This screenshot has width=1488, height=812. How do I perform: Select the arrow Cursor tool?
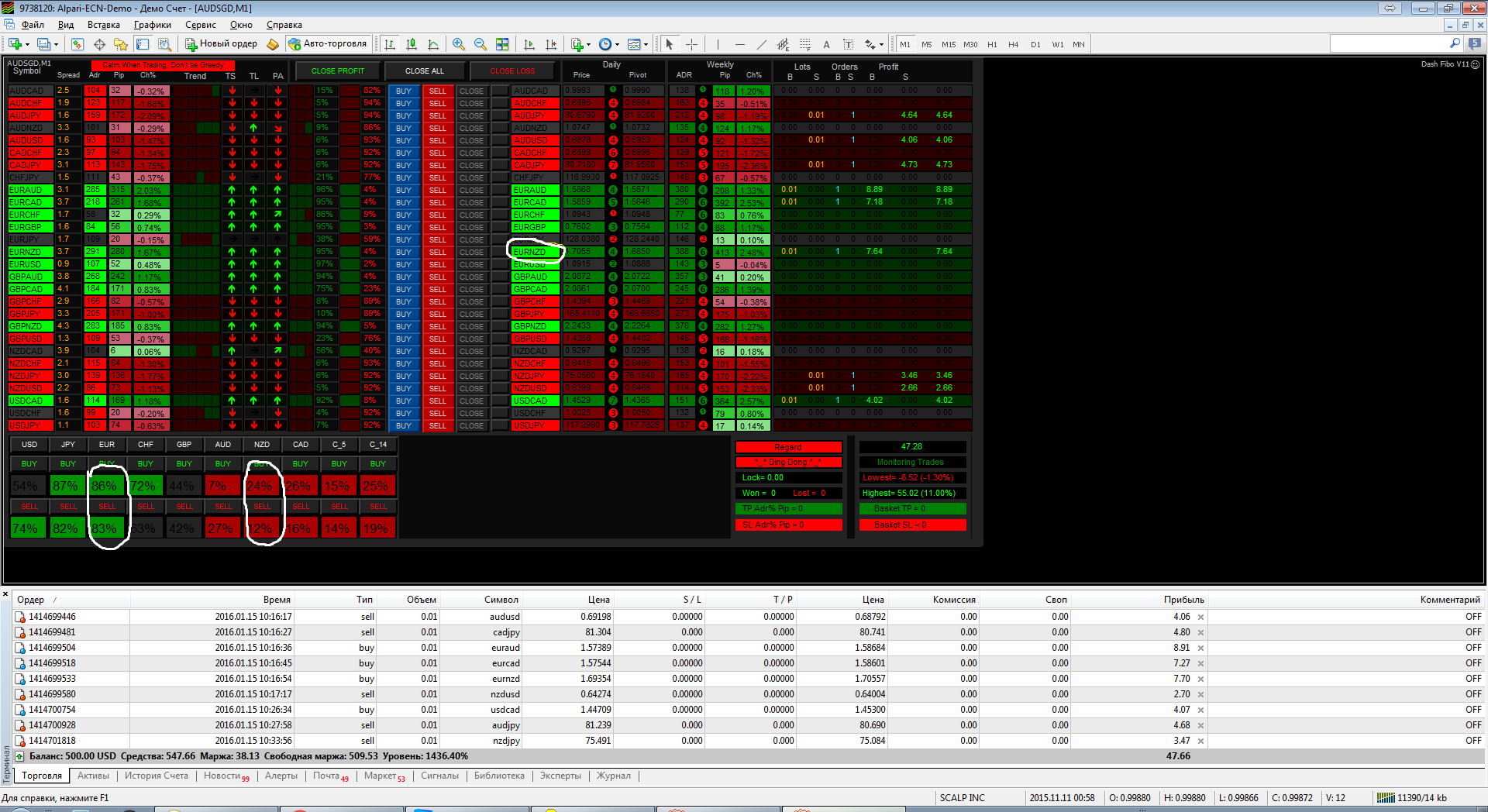(670, 44)
